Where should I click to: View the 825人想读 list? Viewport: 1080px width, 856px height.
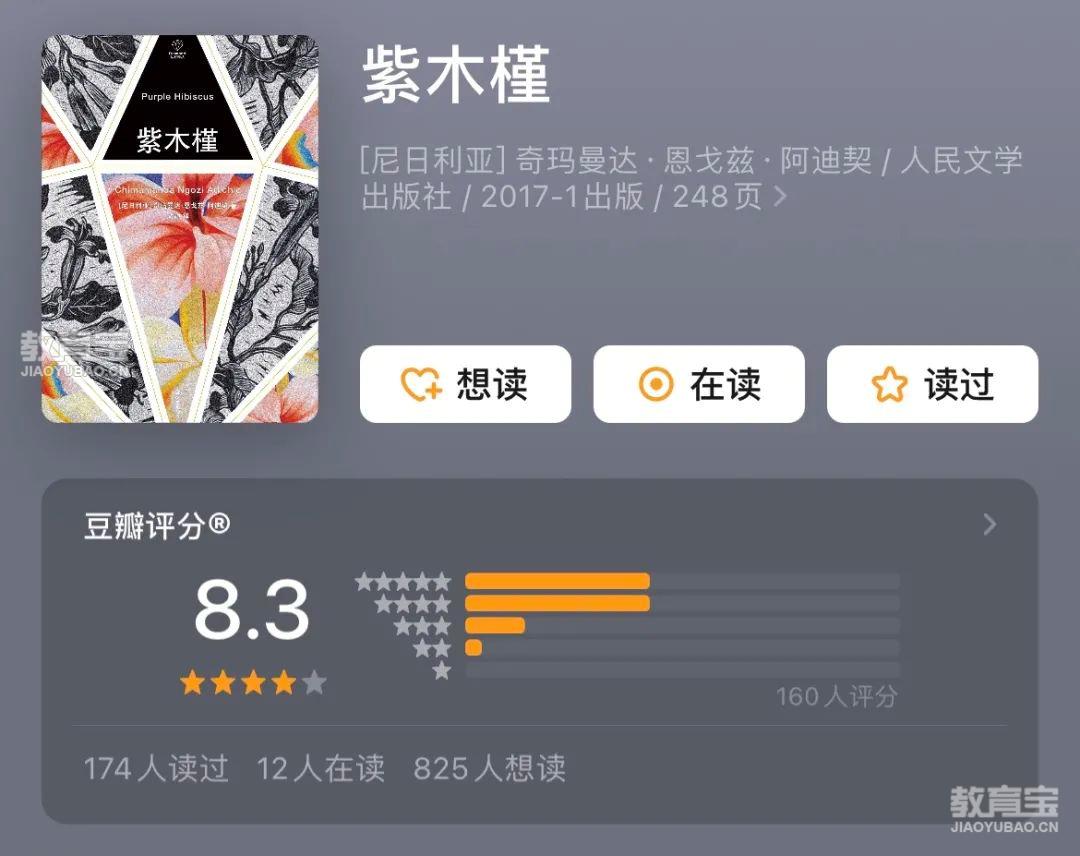(489, 768)
